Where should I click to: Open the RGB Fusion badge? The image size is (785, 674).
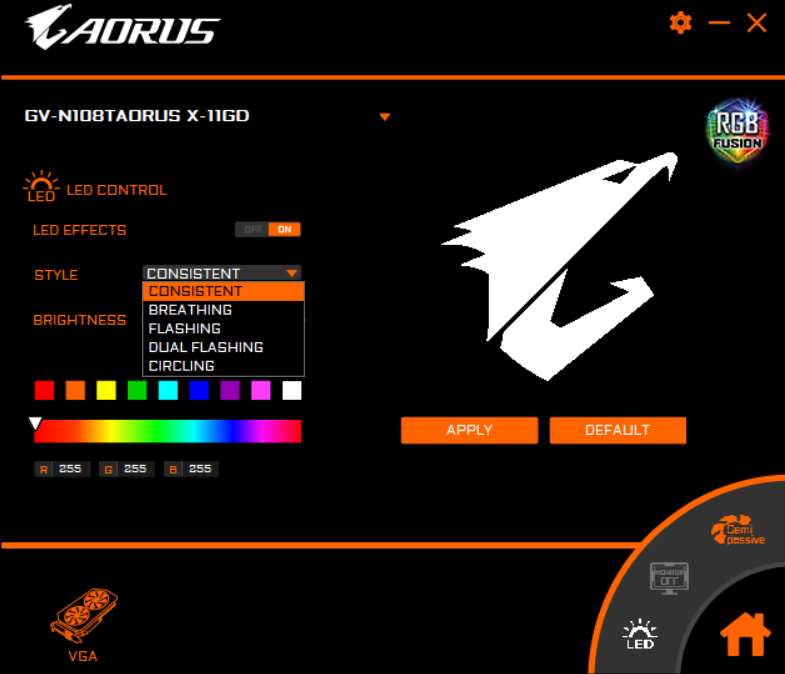pos(737,131)
